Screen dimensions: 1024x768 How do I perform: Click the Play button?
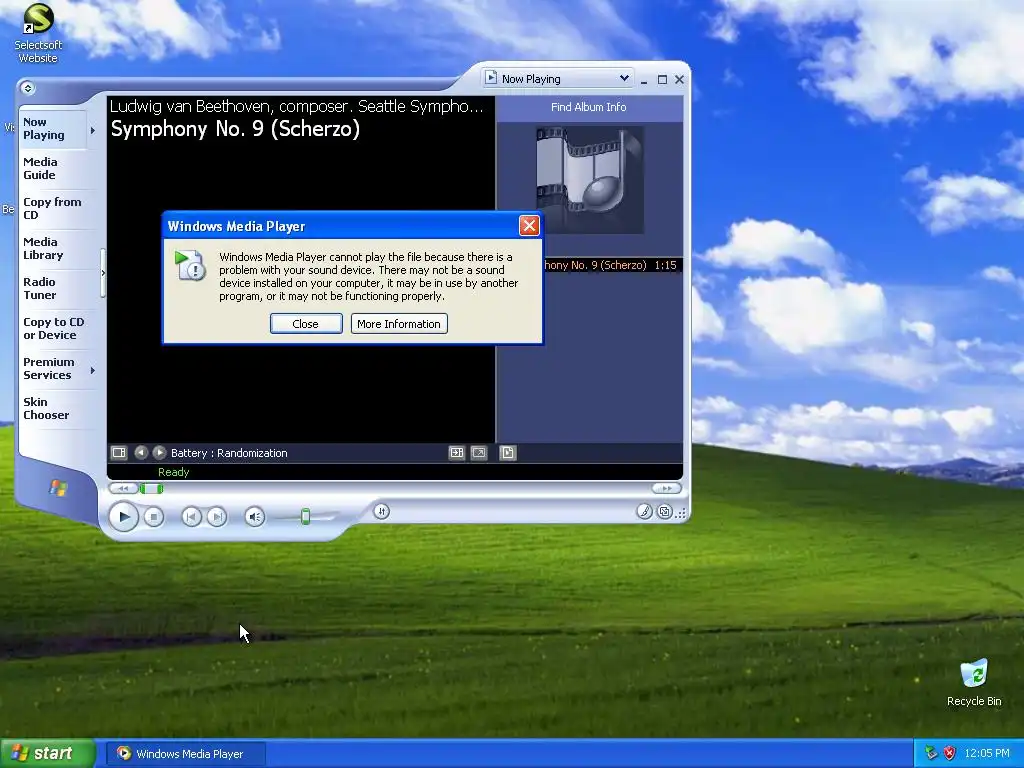tap(123, 517)
